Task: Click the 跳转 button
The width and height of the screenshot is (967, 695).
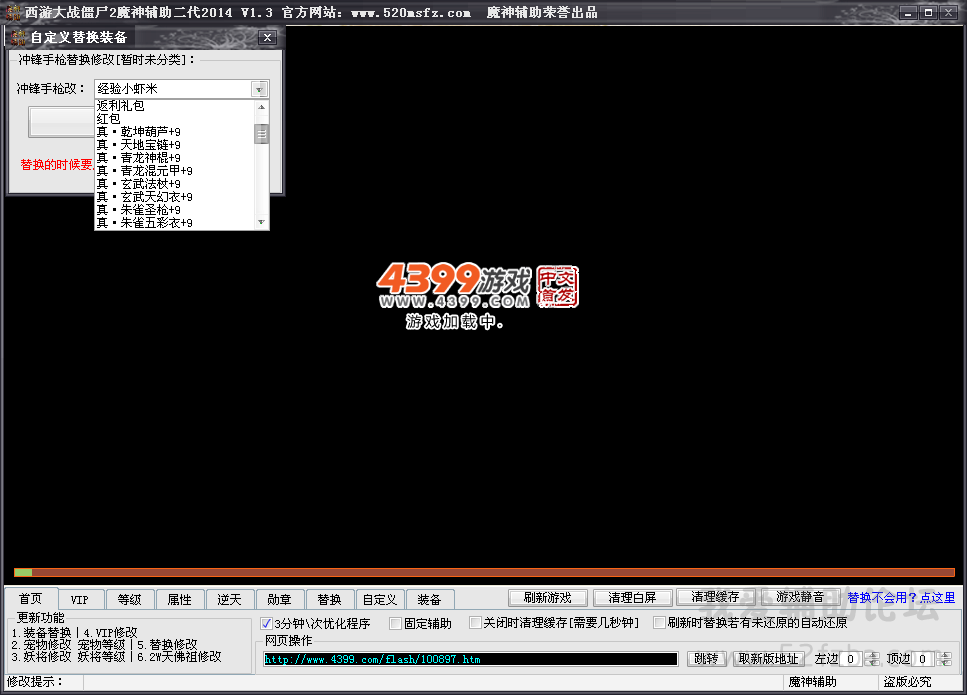Action: click(x=706, y=659)
